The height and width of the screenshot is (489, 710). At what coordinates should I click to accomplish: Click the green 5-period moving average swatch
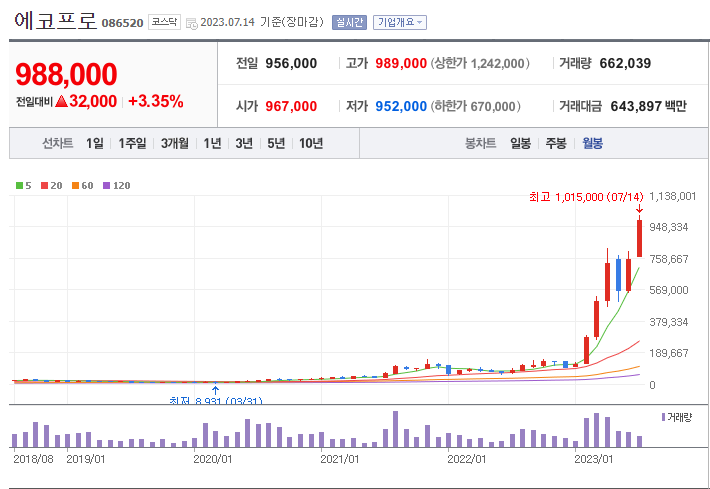19,186
